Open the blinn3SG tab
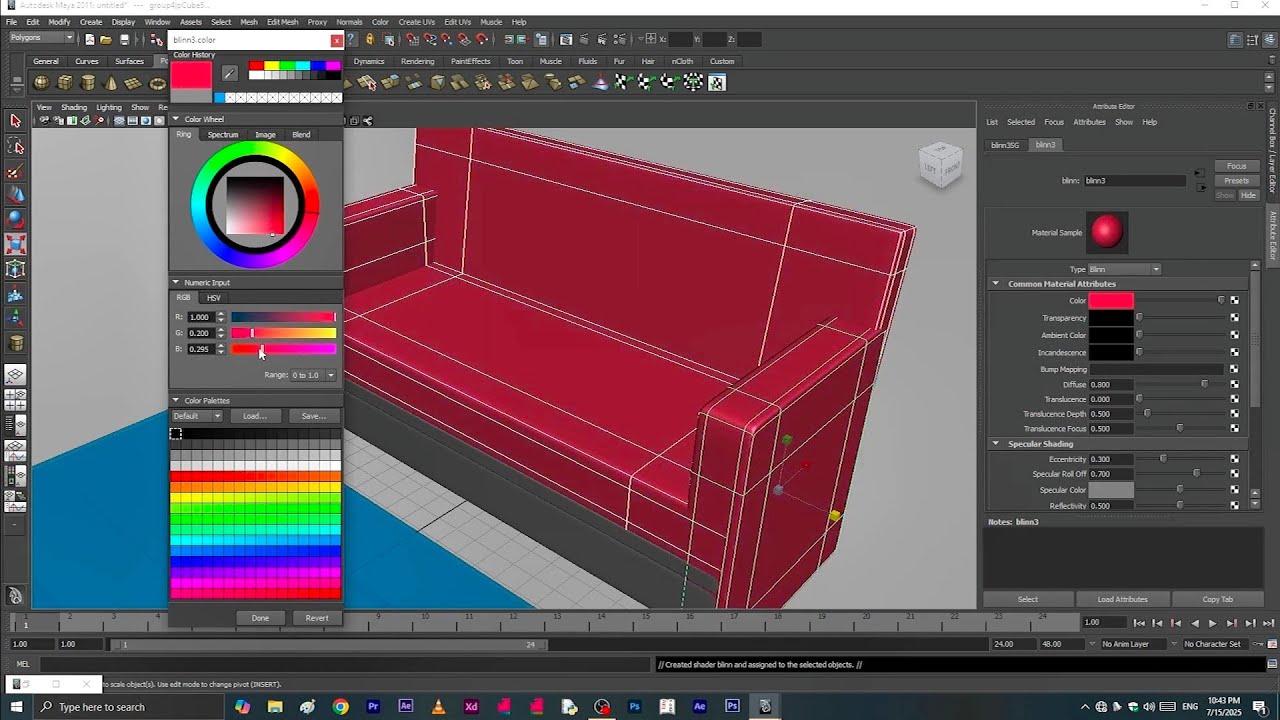 1005,145
